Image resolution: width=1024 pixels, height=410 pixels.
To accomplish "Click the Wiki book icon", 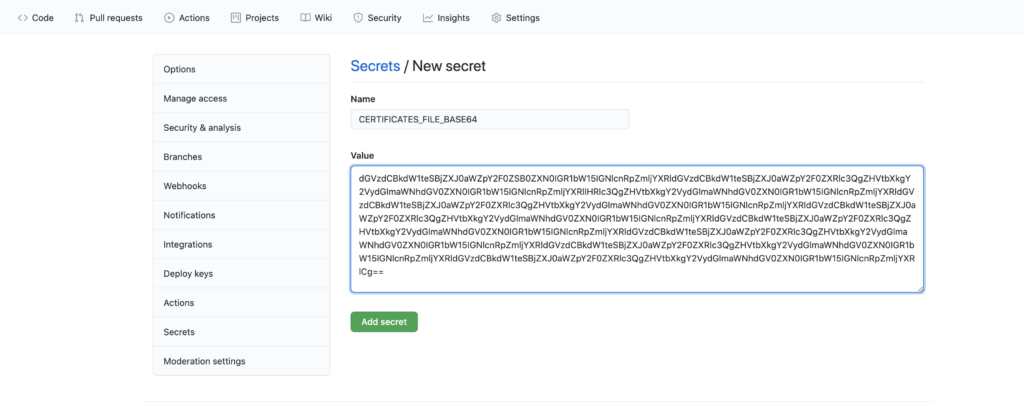I will 305,18.
